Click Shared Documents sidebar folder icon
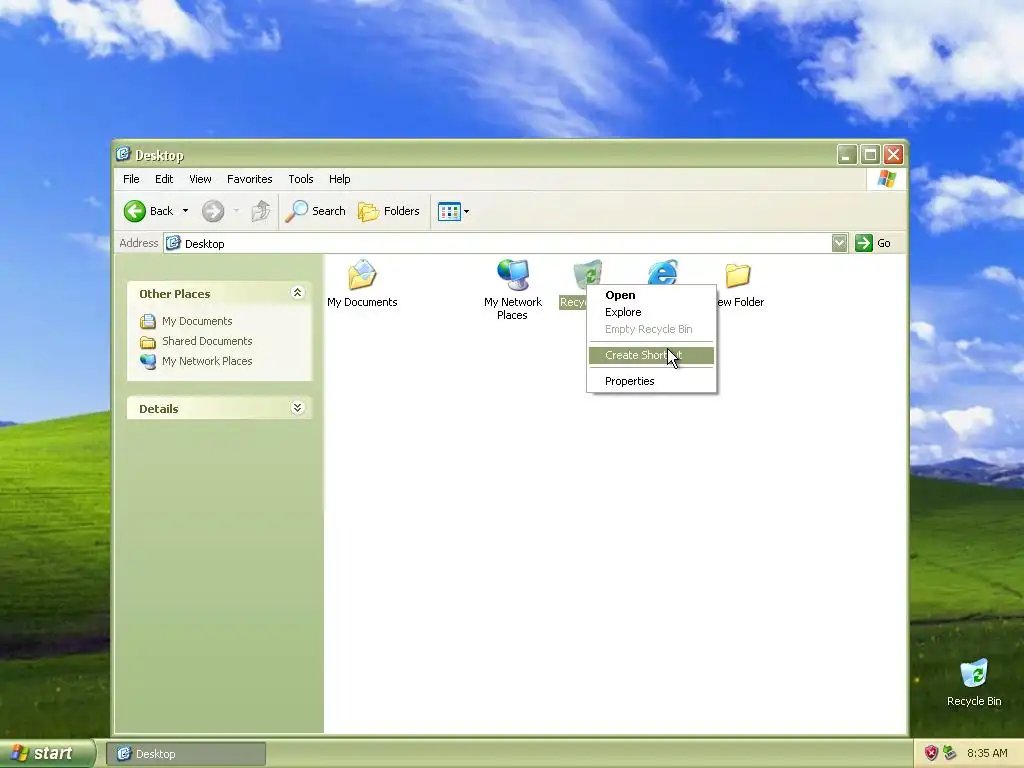 pyautogui.click(x=148, y=342)
